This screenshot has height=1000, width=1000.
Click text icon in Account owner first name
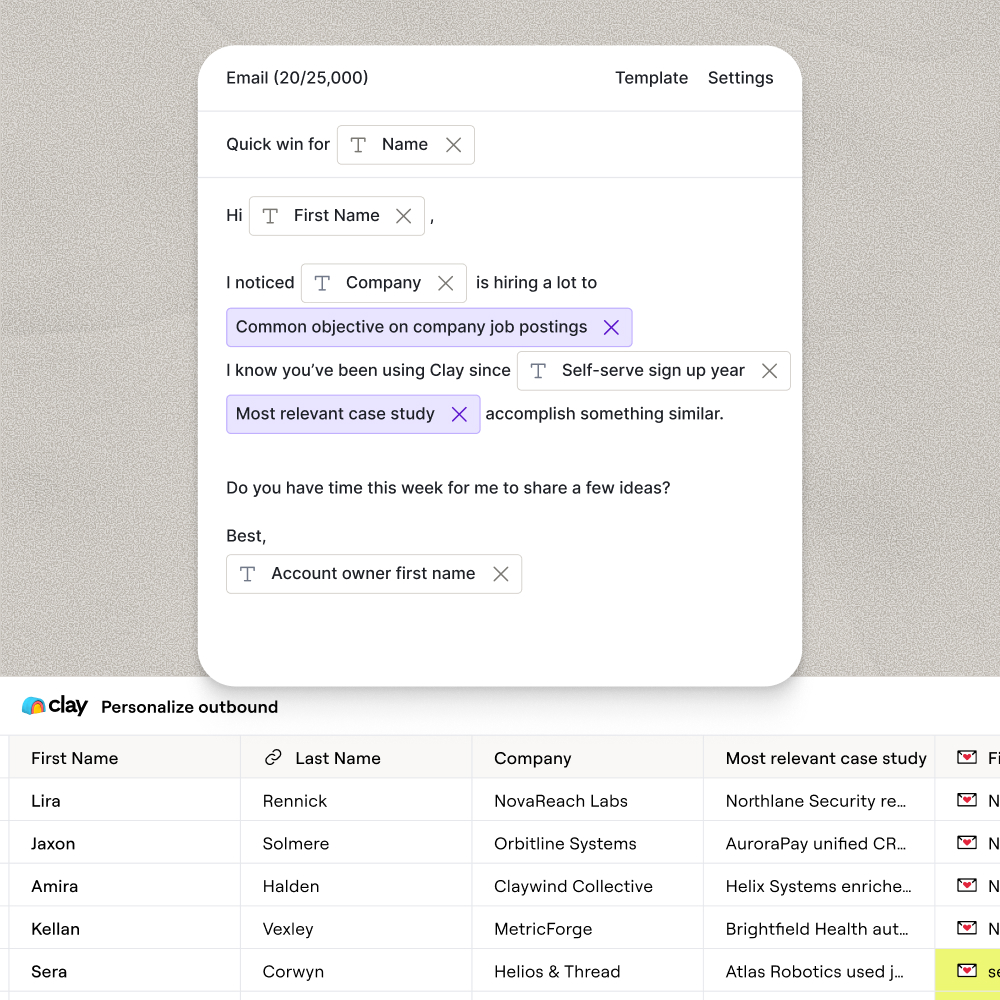247,575
